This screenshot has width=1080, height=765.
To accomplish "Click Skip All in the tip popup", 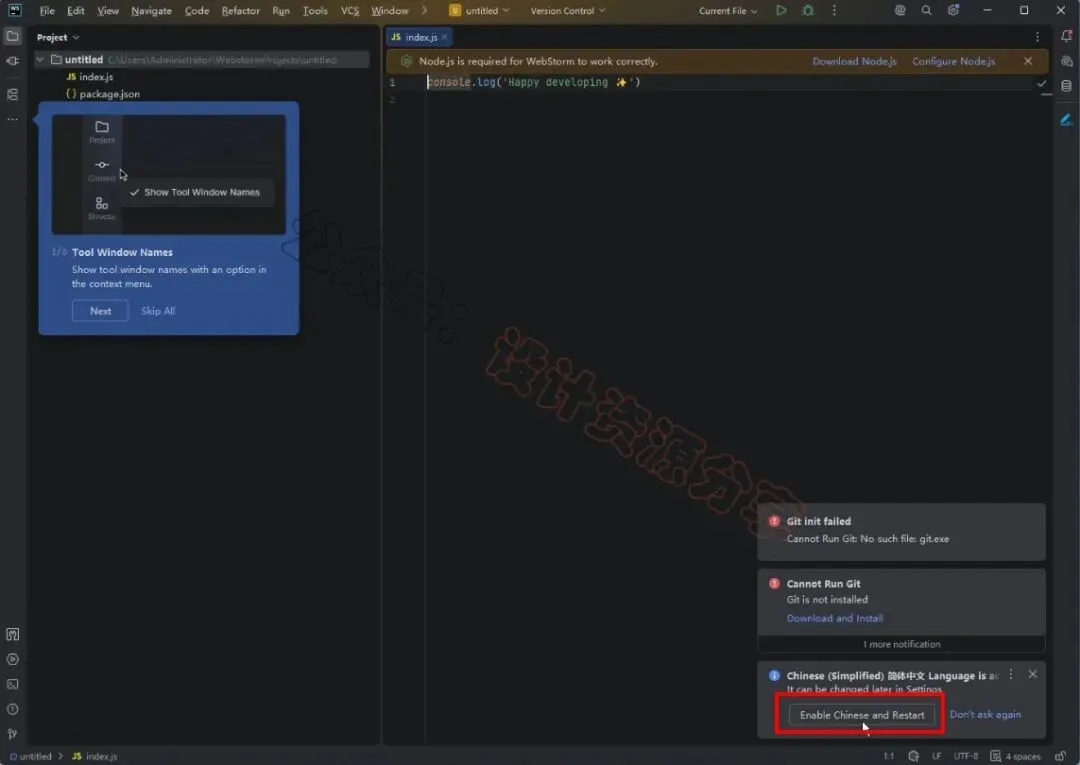I will 158,311.
